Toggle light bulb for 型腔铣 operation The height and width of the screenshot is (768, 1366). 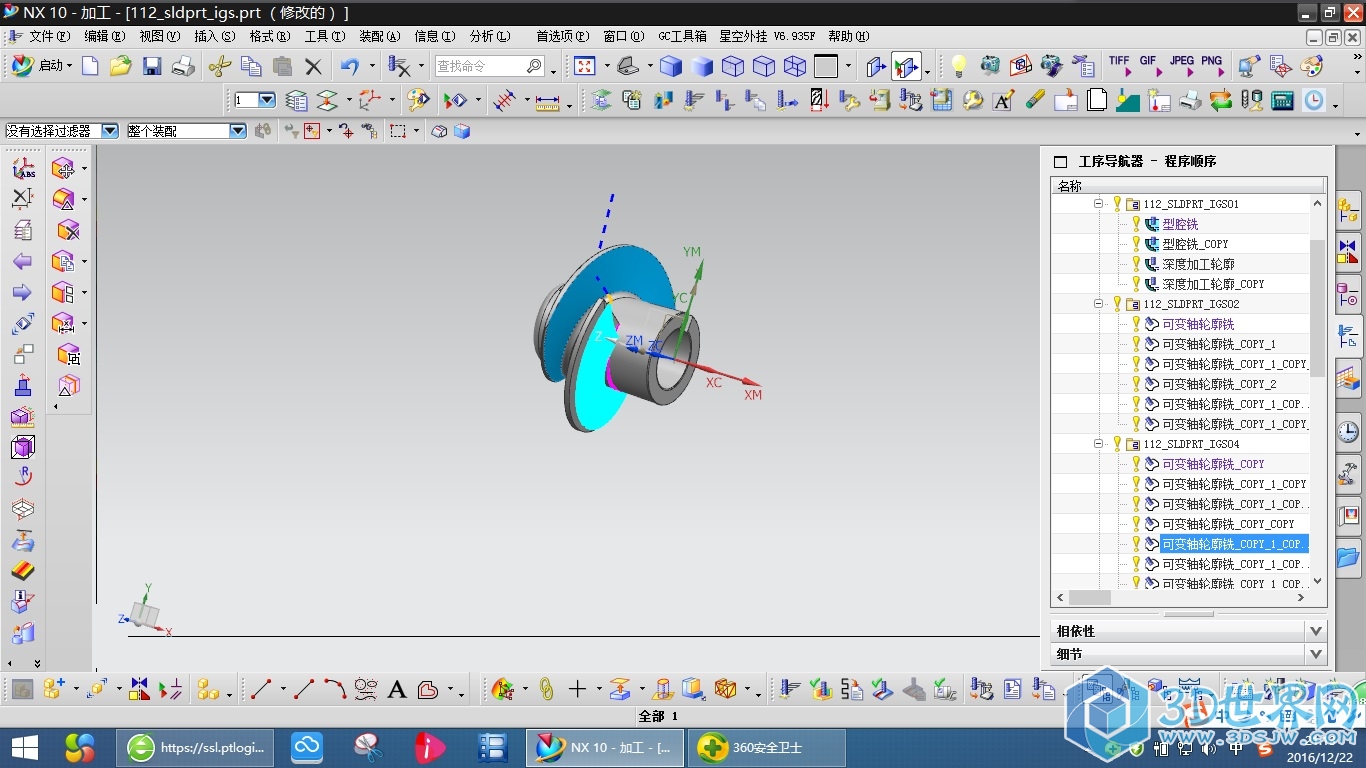(x=1136, y=224)
